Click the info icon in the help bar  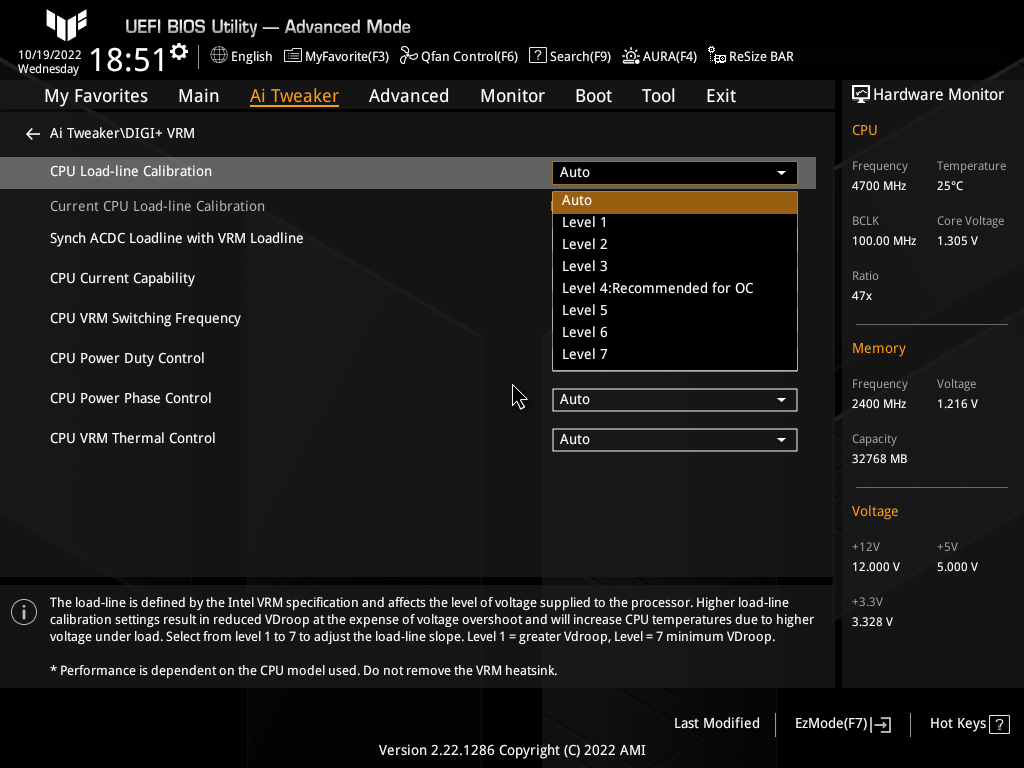[x=23, y=611]
